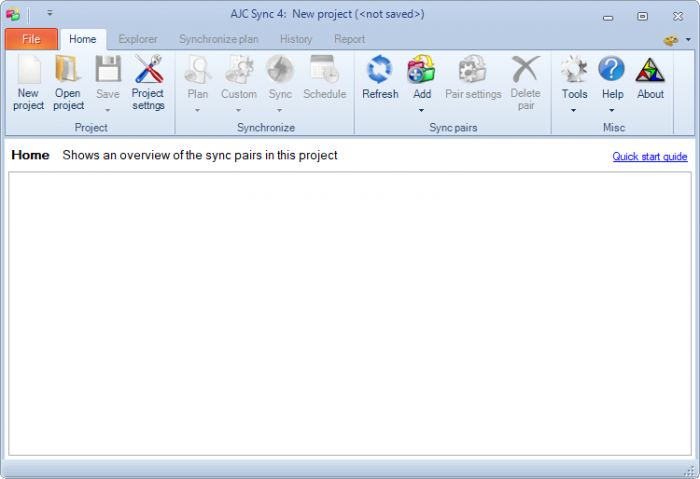Click the Sync lightning icon

coord(280,69)
